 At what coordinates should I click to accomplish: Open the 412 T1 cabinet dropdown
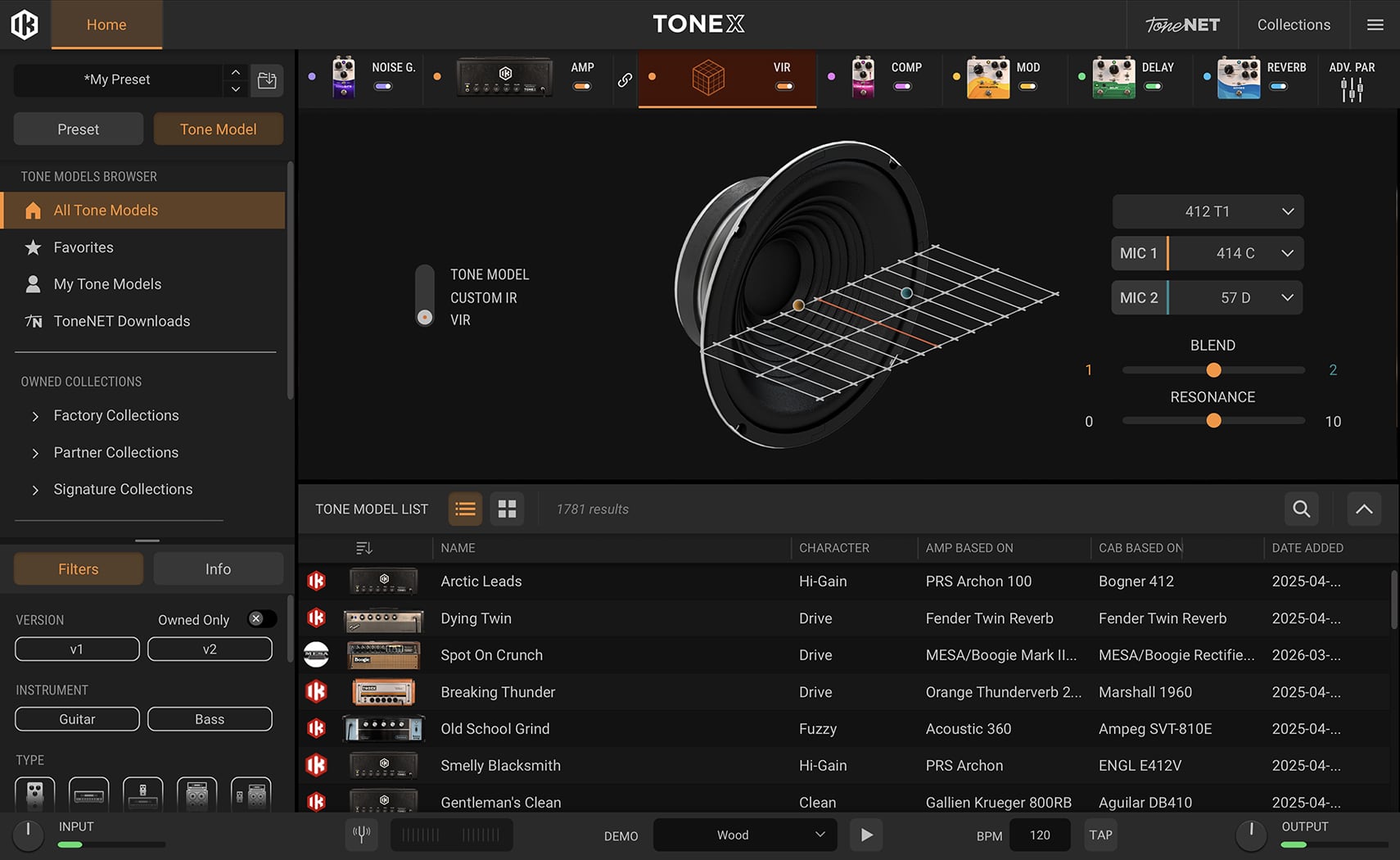1208,211
